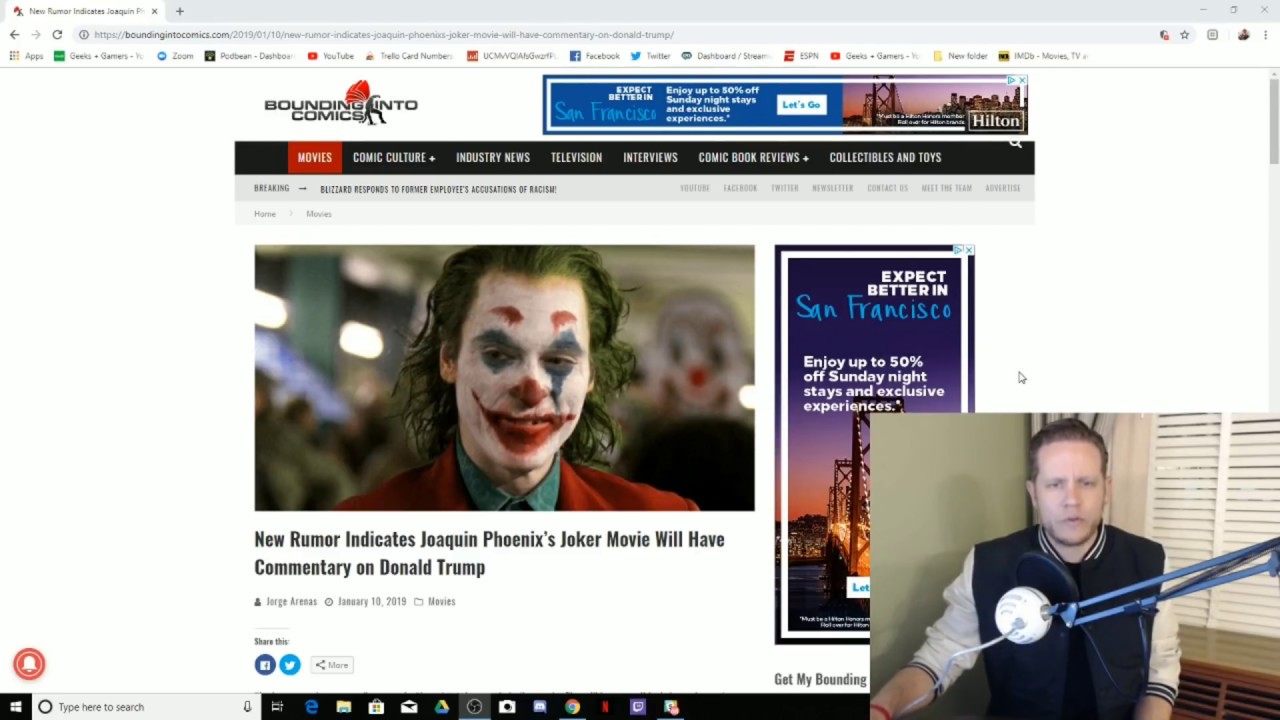The image size is (1280, 720).
Task: Expand the Comic Culture + menu
Action: click(393, 157)
